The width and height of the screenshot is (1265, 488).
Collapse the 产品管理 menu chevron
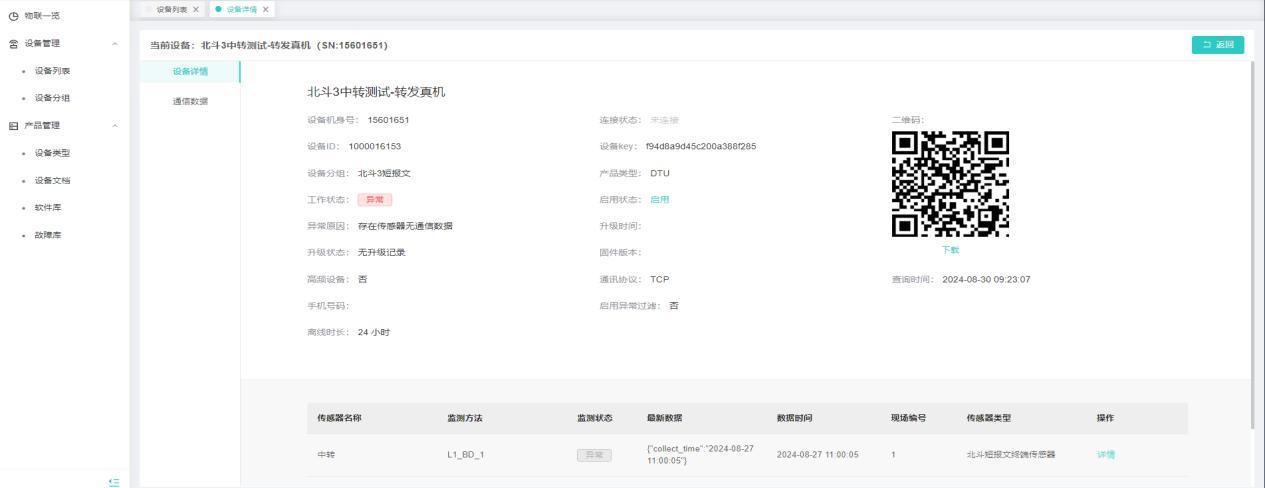pyautogui.click(x=114, y=125)
